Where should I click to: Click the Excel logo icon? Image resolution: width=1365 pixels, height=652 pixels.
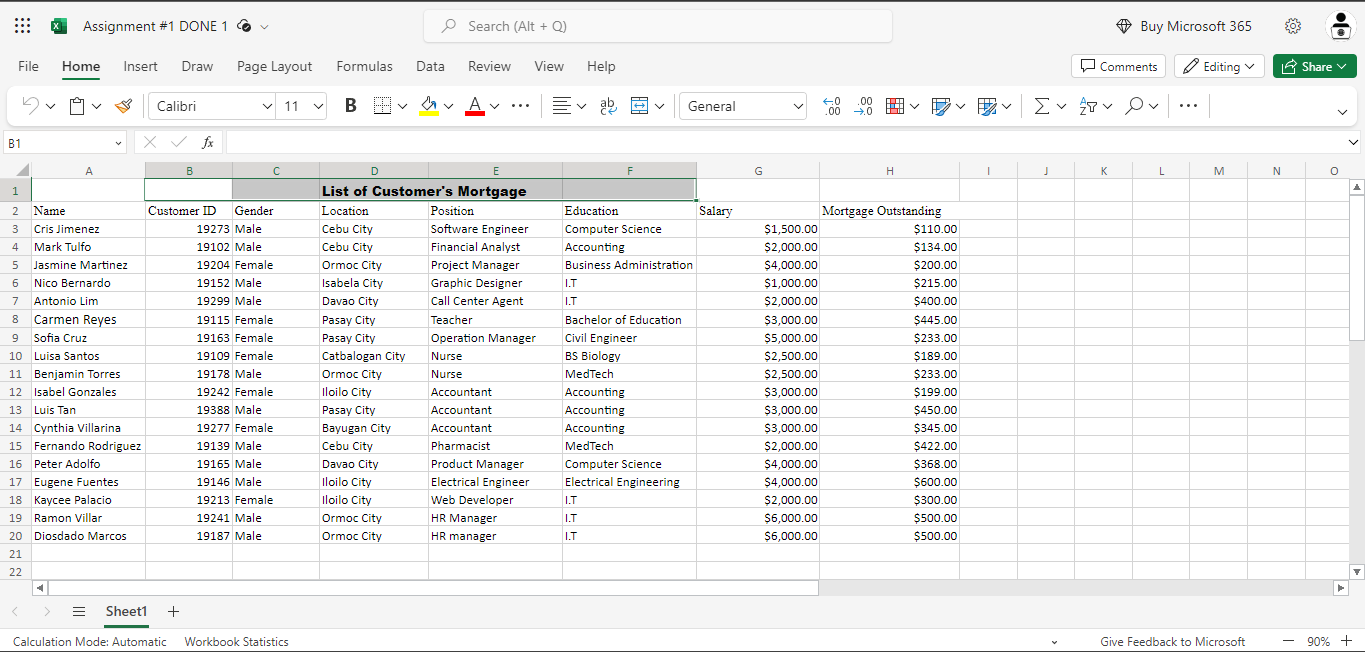tap(59, 26)
